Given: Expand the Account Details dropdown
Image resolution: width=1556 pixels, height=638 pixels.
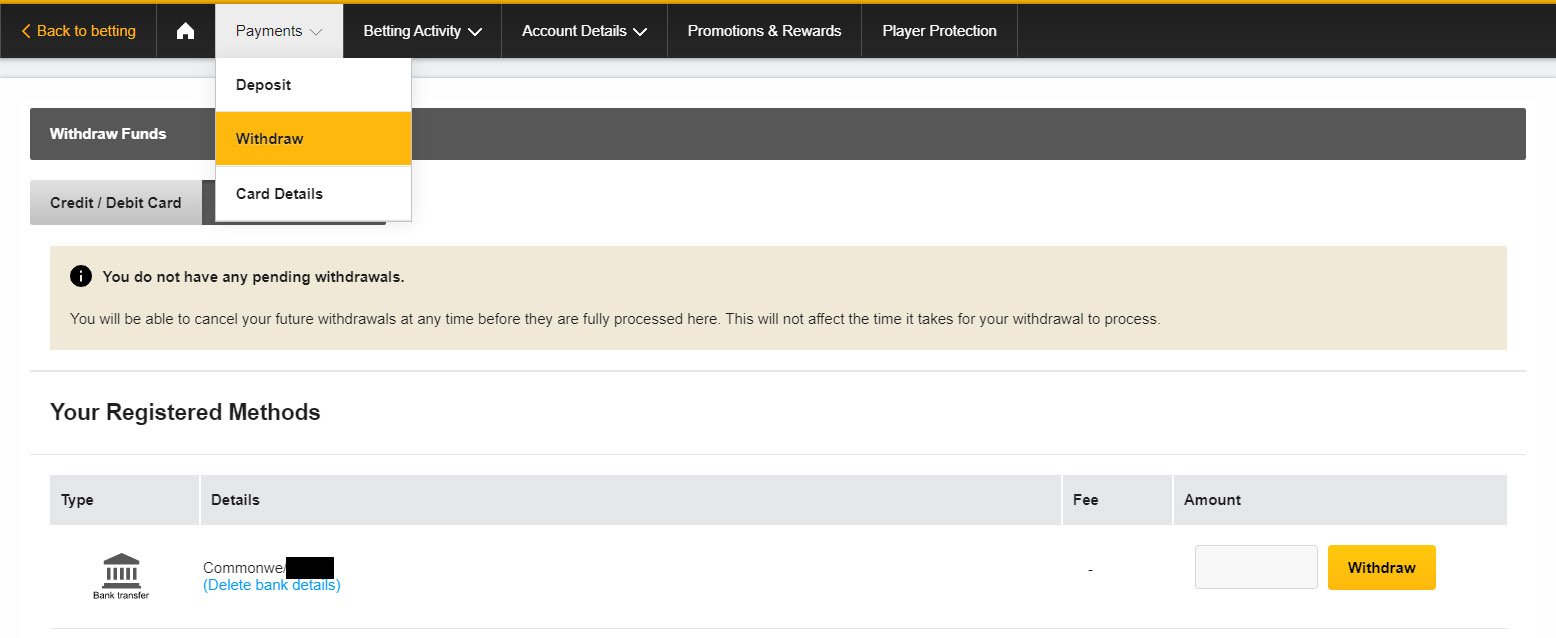Looking at the screenshot, I should pos(583,31).
